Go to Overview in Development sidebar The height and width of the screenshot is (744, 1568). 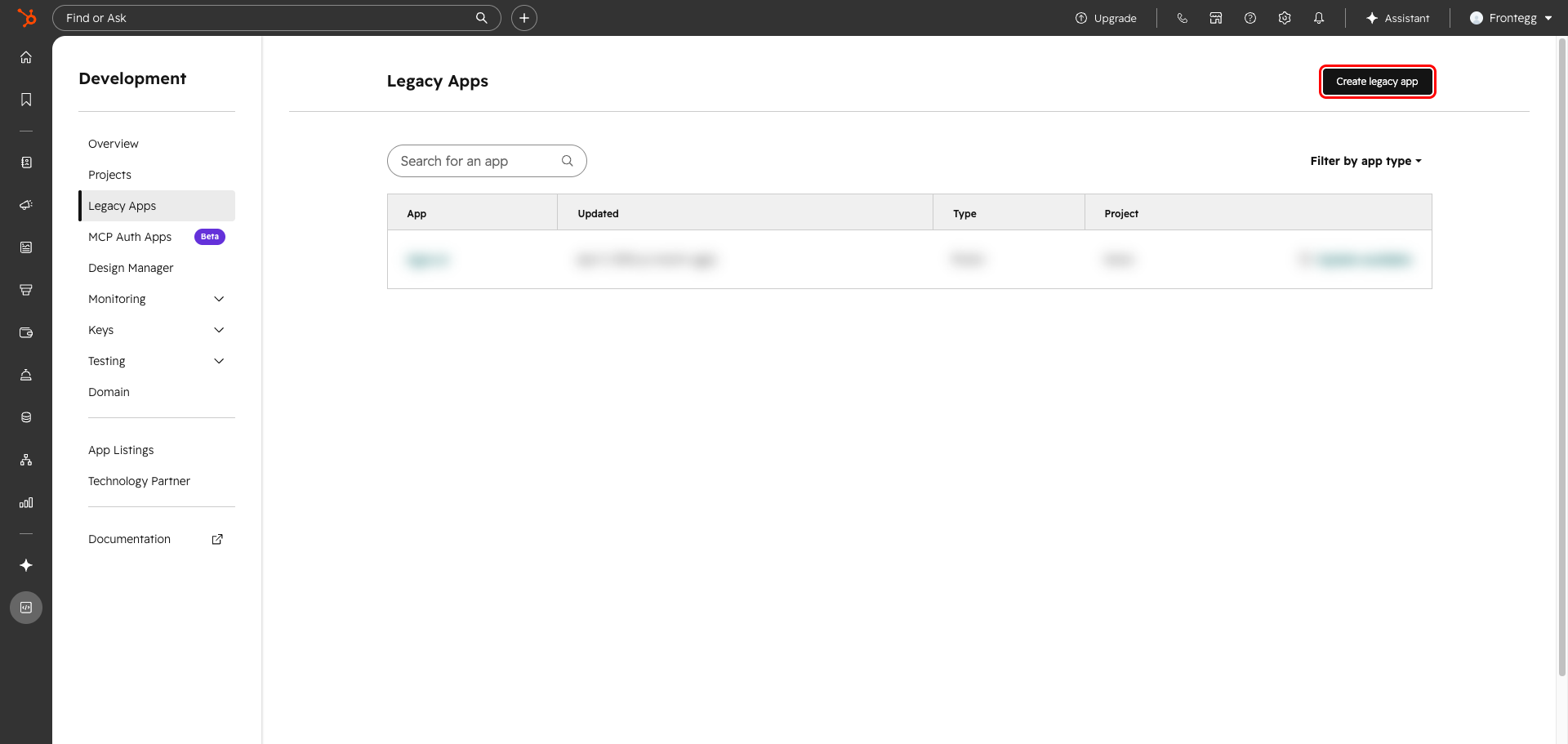(x=114, y=144)
